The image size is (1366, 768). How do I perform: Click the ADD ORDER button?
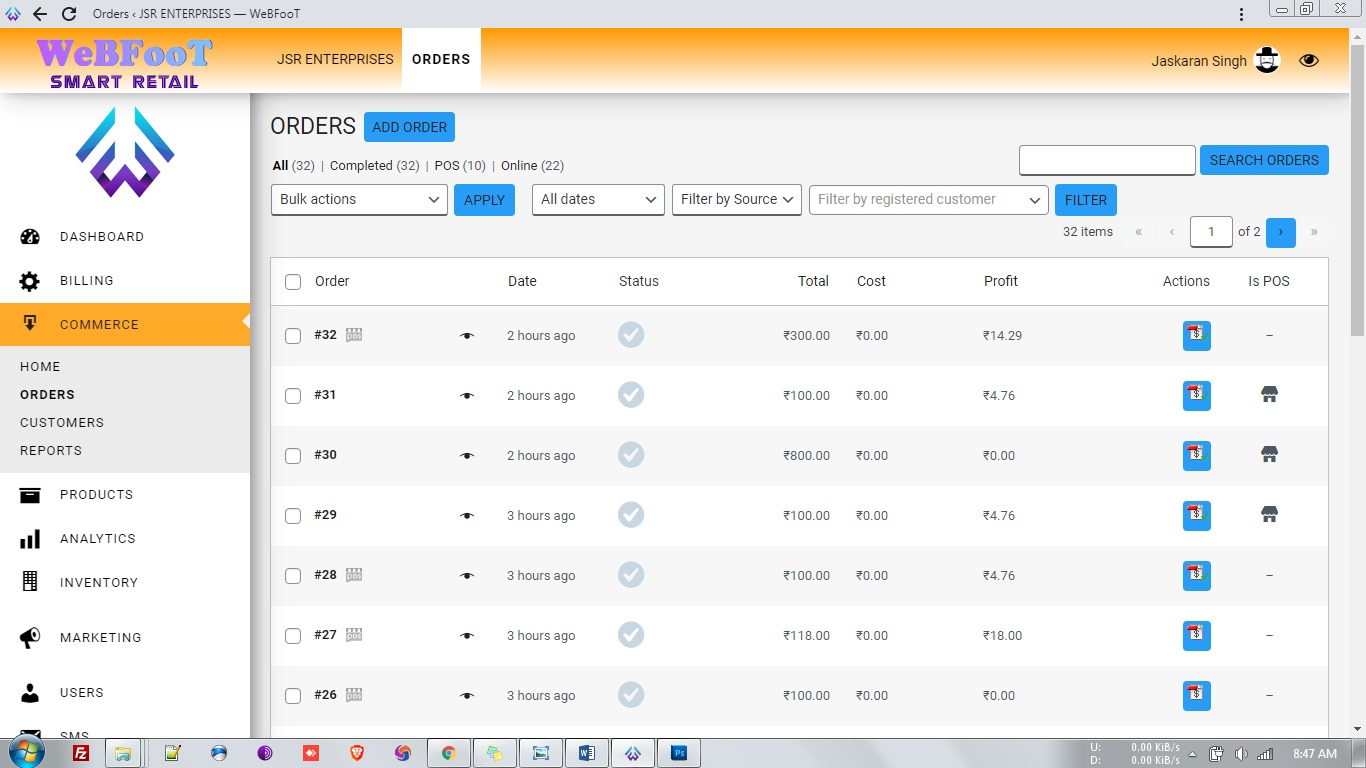pos(409,127)
